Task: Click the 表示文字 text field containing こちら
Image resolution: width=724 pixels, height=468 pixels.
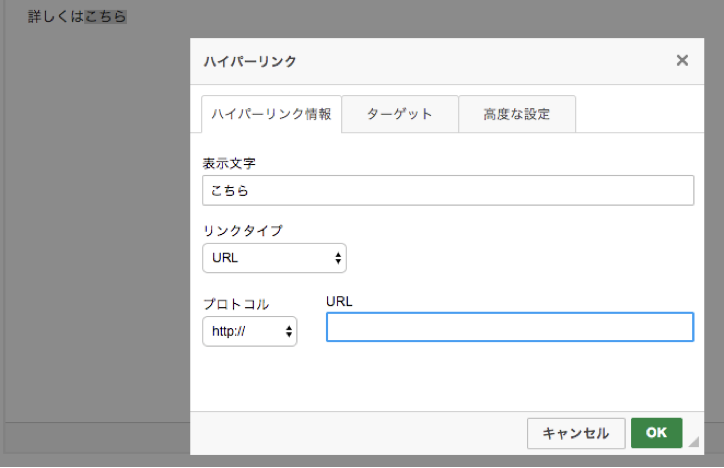Action: coord(447,190)
